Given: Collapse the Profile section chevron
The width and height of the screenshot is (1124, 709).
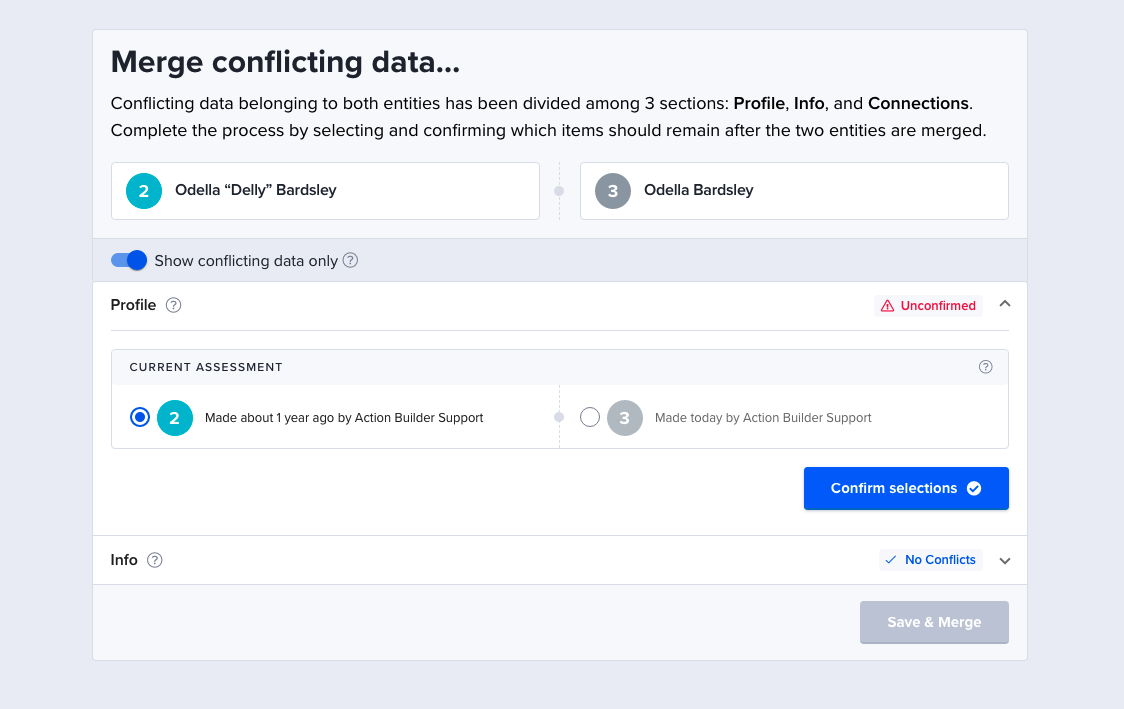Looking at the screenshot, I should pyautogui.click(x=1005, y=304).
